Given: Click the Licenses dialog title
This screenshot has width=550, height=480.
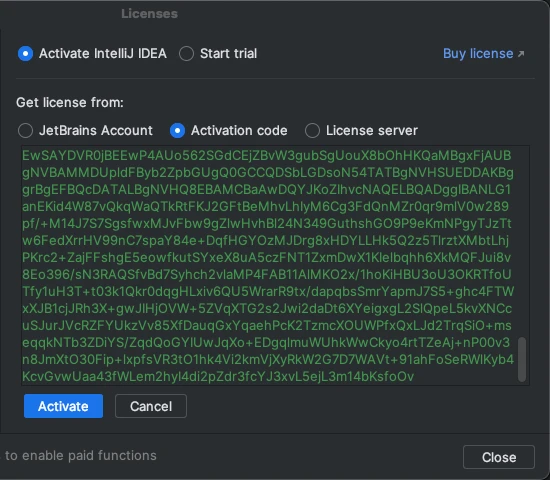Looking at the screenshot, I should click(149, 14).
